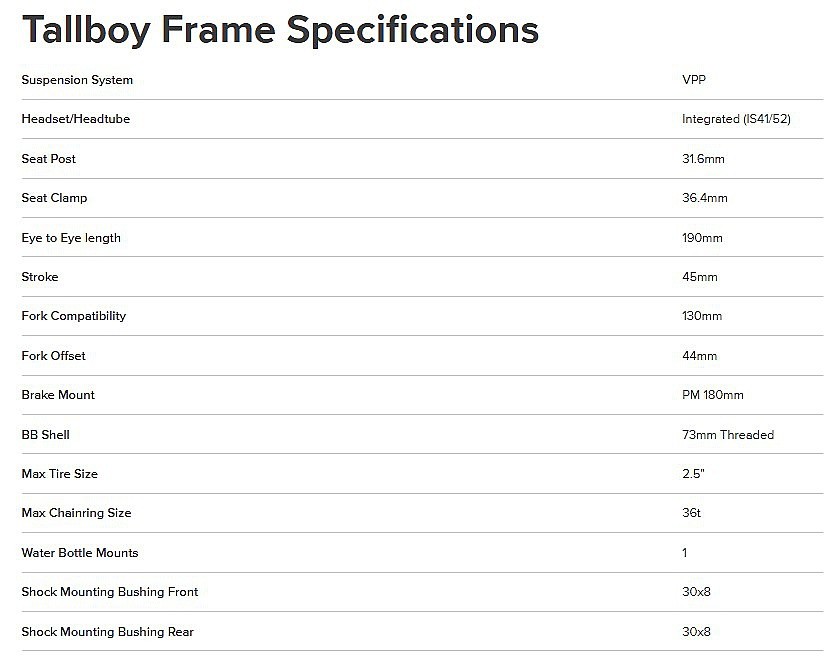Select the VPP suspension value

[x=693, y=80]
